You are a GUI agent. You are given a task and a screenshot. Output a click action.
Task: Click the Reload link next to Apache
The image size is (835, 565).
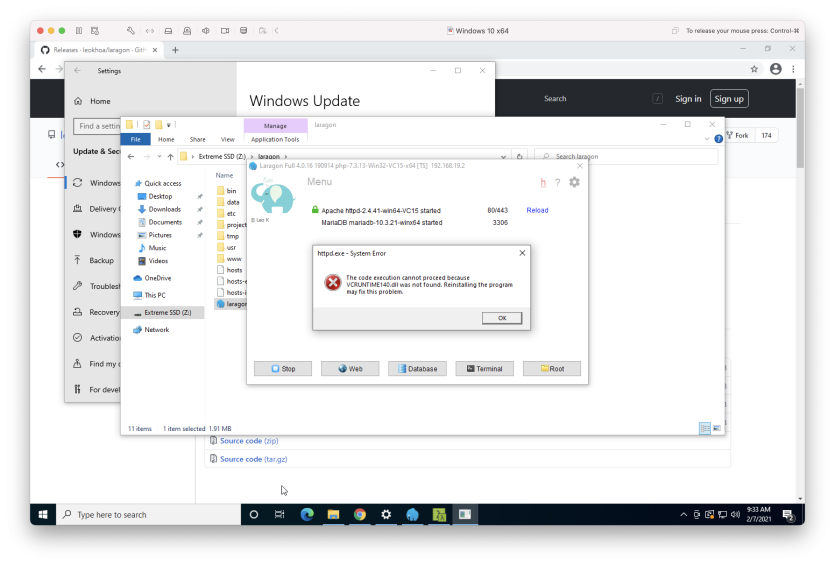(537, 210)
